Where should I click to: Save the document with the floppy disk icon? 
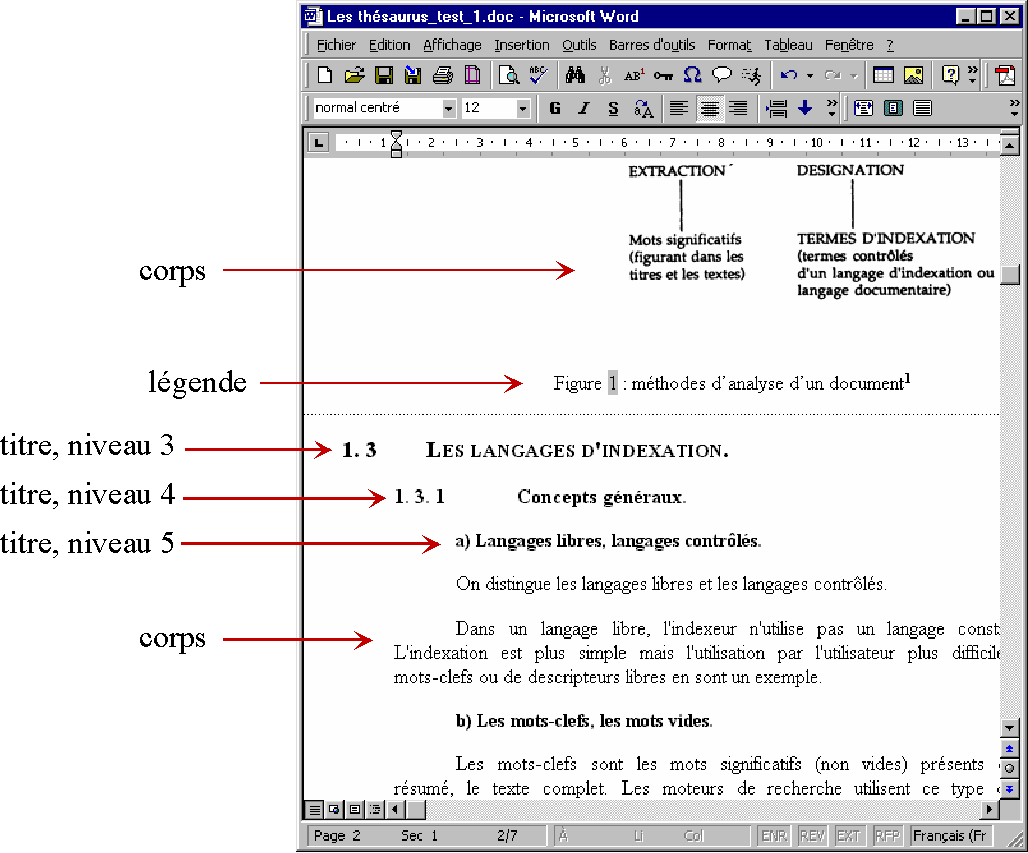pos(384,75)
